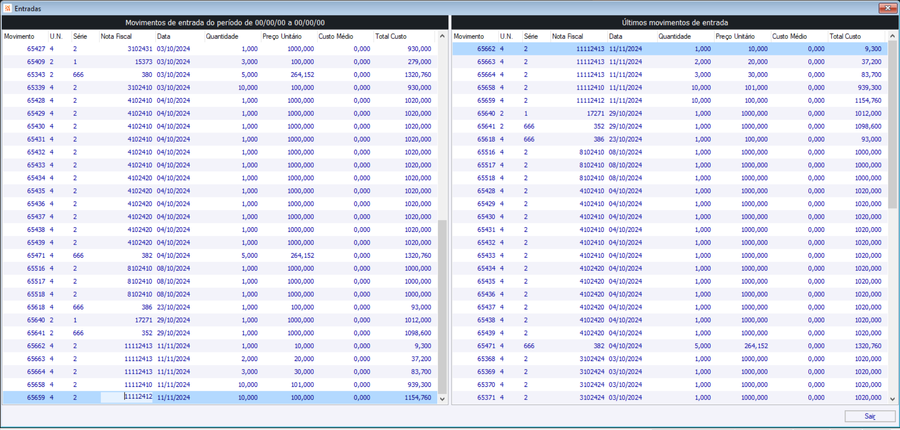Image resolution: width=900 pixels, height=430 pixels.
Task: Click the Nota Fiscal edit field 11112412
Action: [127, 397]
